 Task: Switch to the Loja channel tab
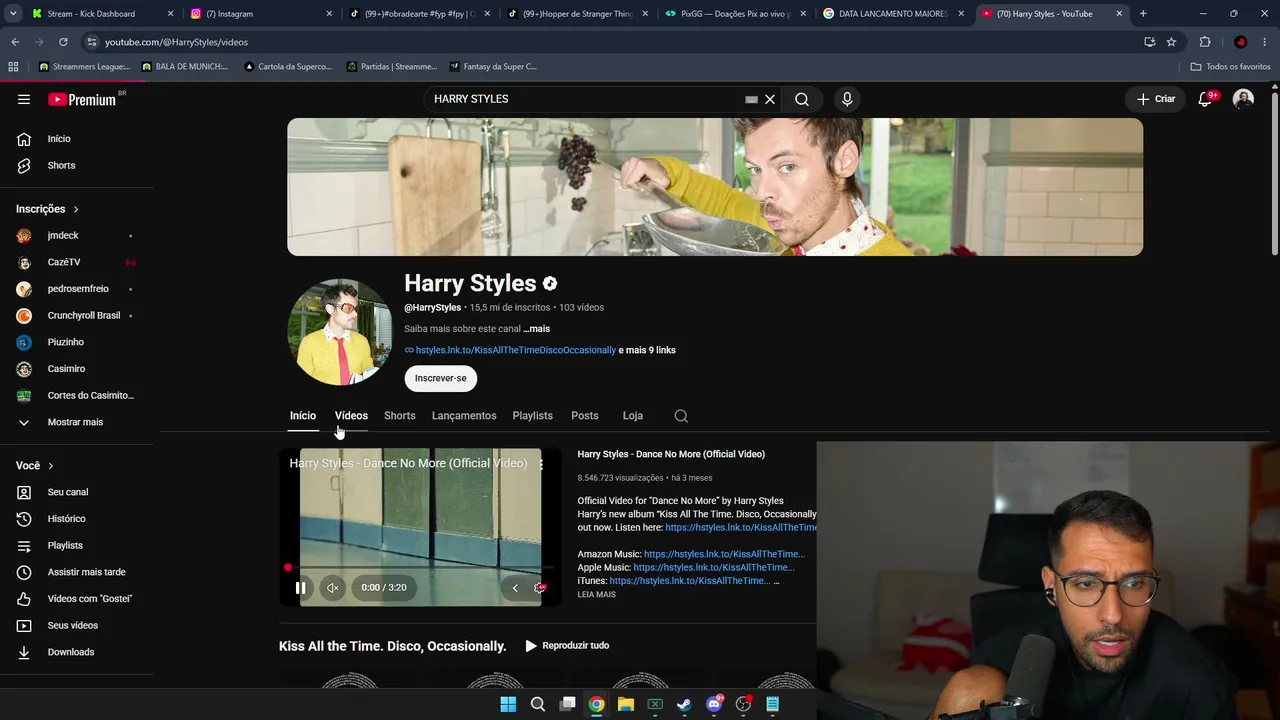[x=633, y=416]
